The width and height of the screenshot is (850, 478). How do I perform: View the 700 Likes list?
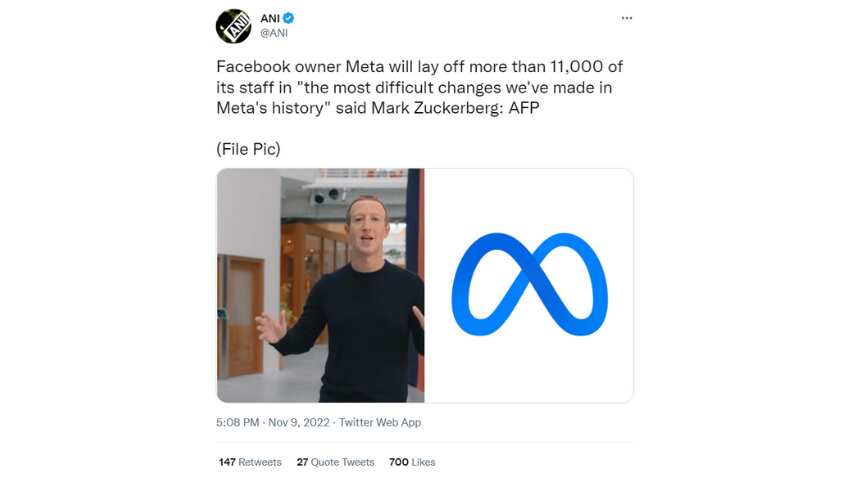[412, 462]
